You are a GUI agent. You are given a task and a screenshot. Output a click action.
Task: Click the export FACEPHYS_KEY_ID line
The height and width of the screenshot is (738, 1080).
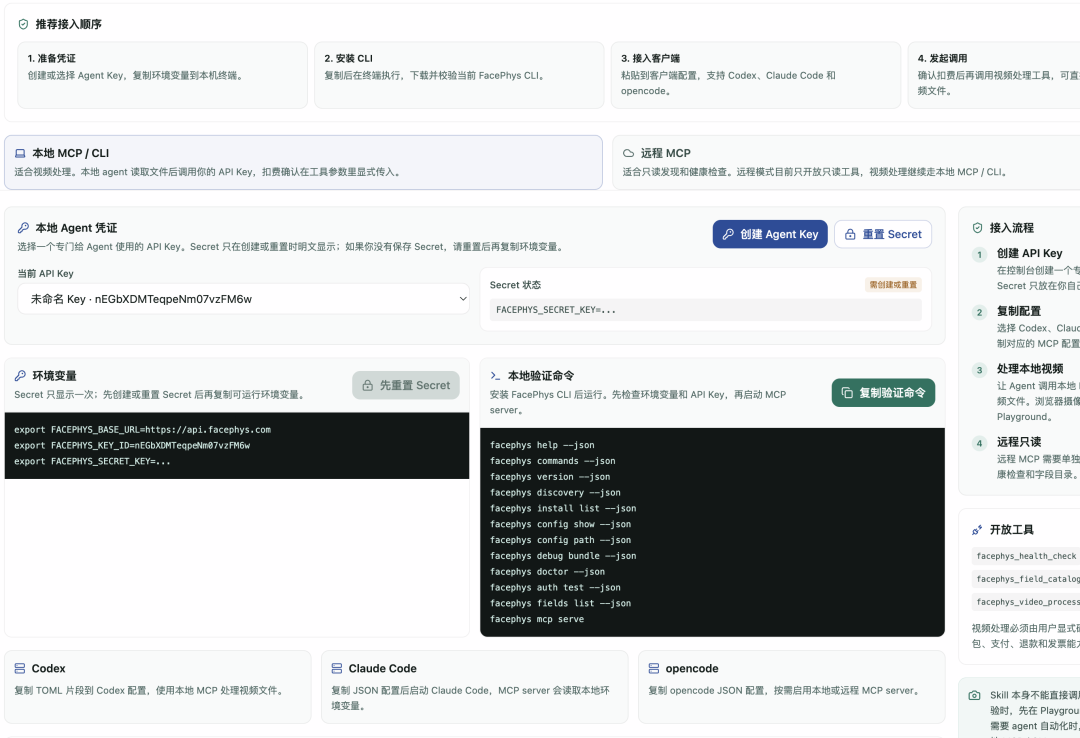[x=132, y=445]
